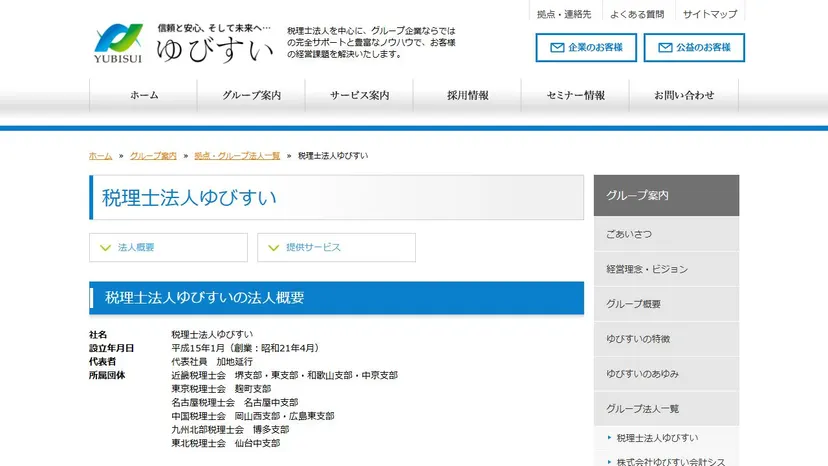
Task: Click the 名古屋税理士会 名古屋中支部 line
Action: [x=234, y=403]
